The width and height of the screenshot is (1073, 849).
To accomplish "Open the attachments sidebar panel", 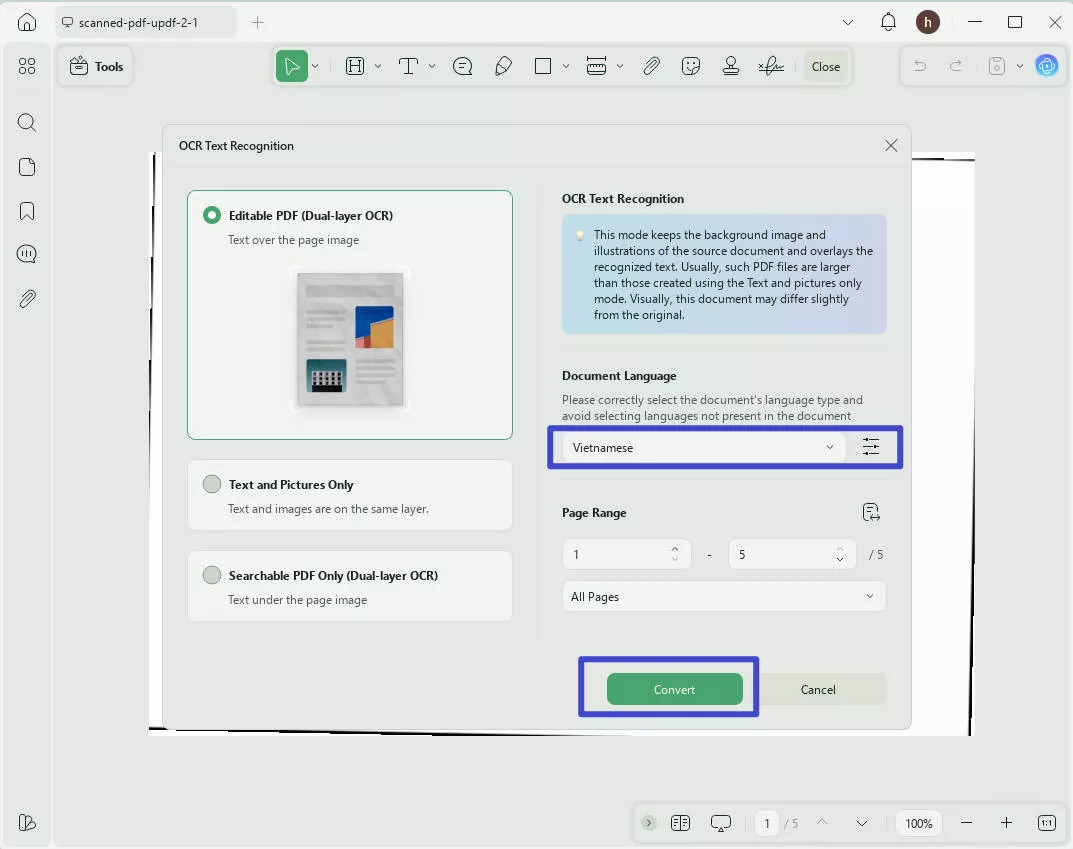I will [x=27, y=299].
